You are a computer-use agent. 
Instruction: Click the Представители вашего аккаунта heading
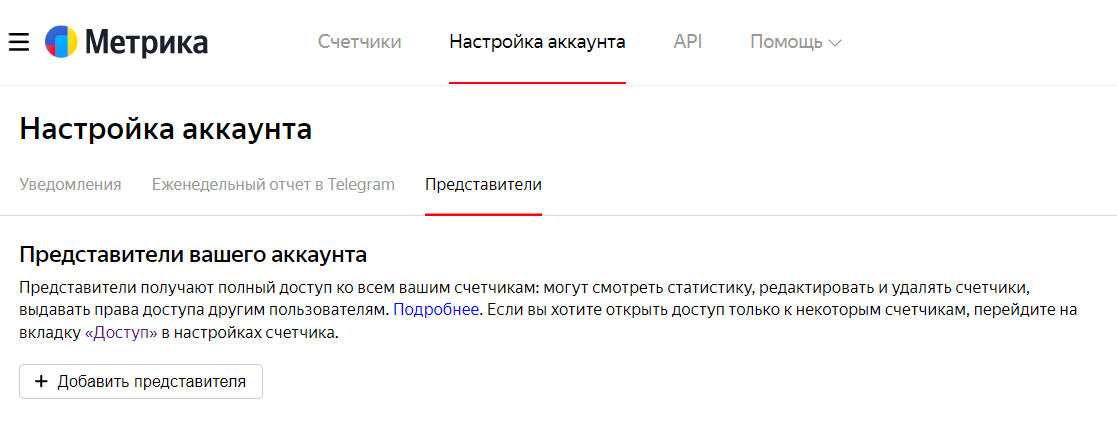point(193,254)
